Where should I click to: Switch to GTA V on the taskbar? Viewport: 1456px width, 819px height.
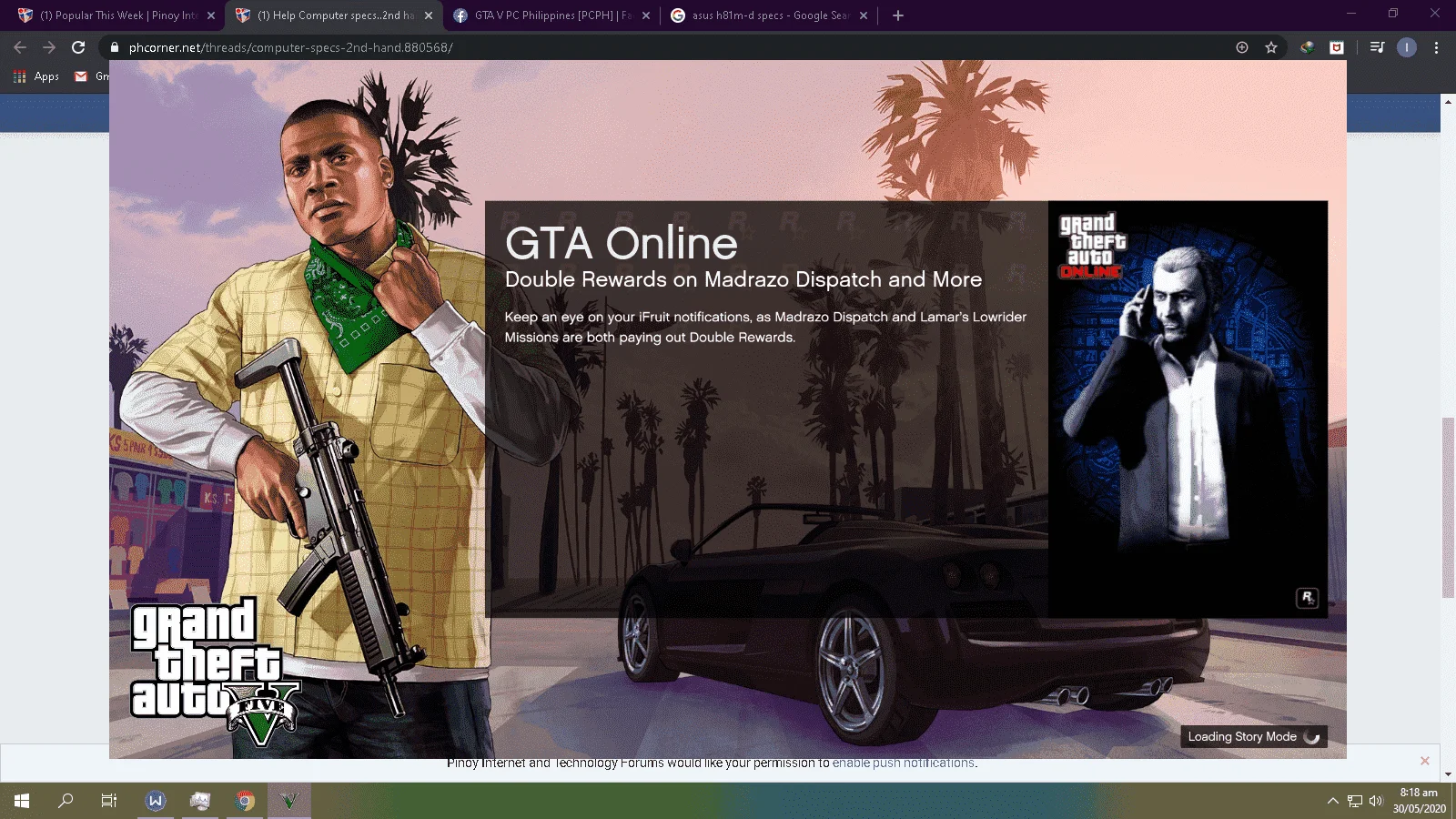[x=289, y=801]
